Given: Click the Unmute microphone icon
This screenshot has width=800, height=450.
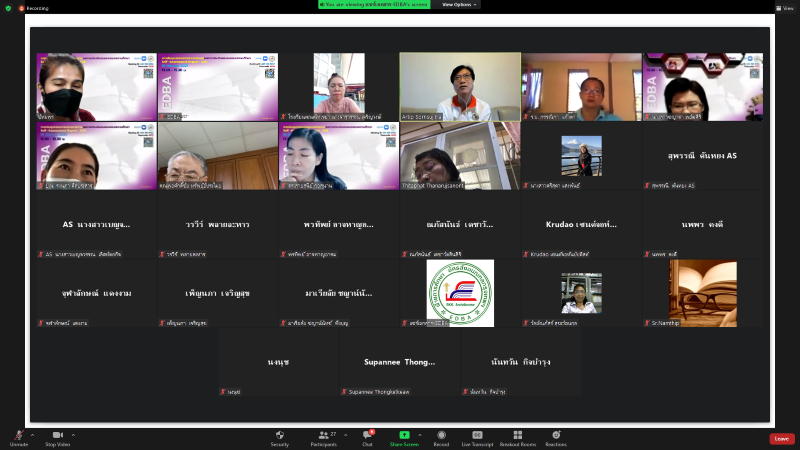Looking at the screenshot, I should 19,435.
